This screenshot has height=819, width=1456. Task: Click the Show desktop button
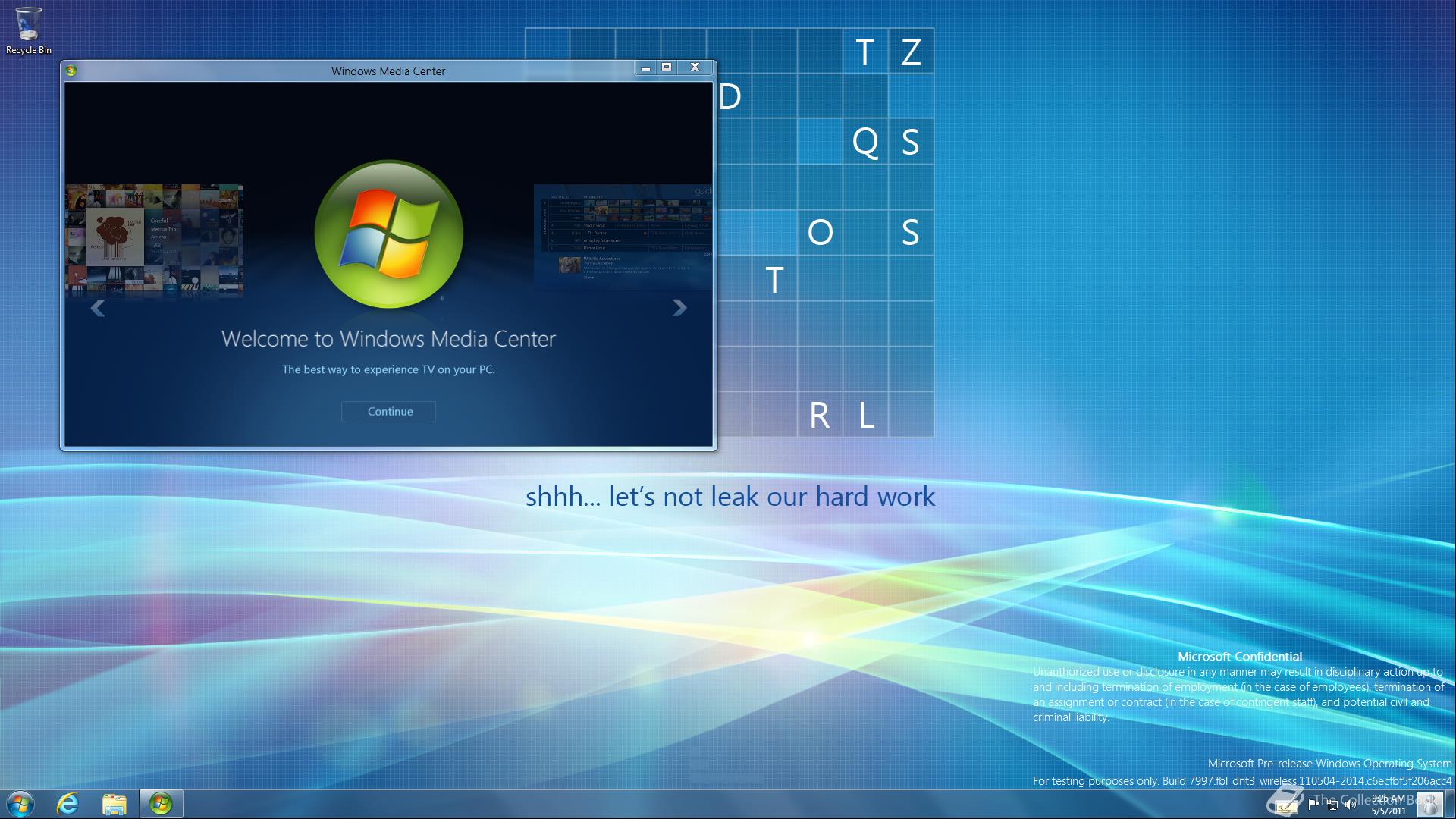click(x=1451, y=804)
